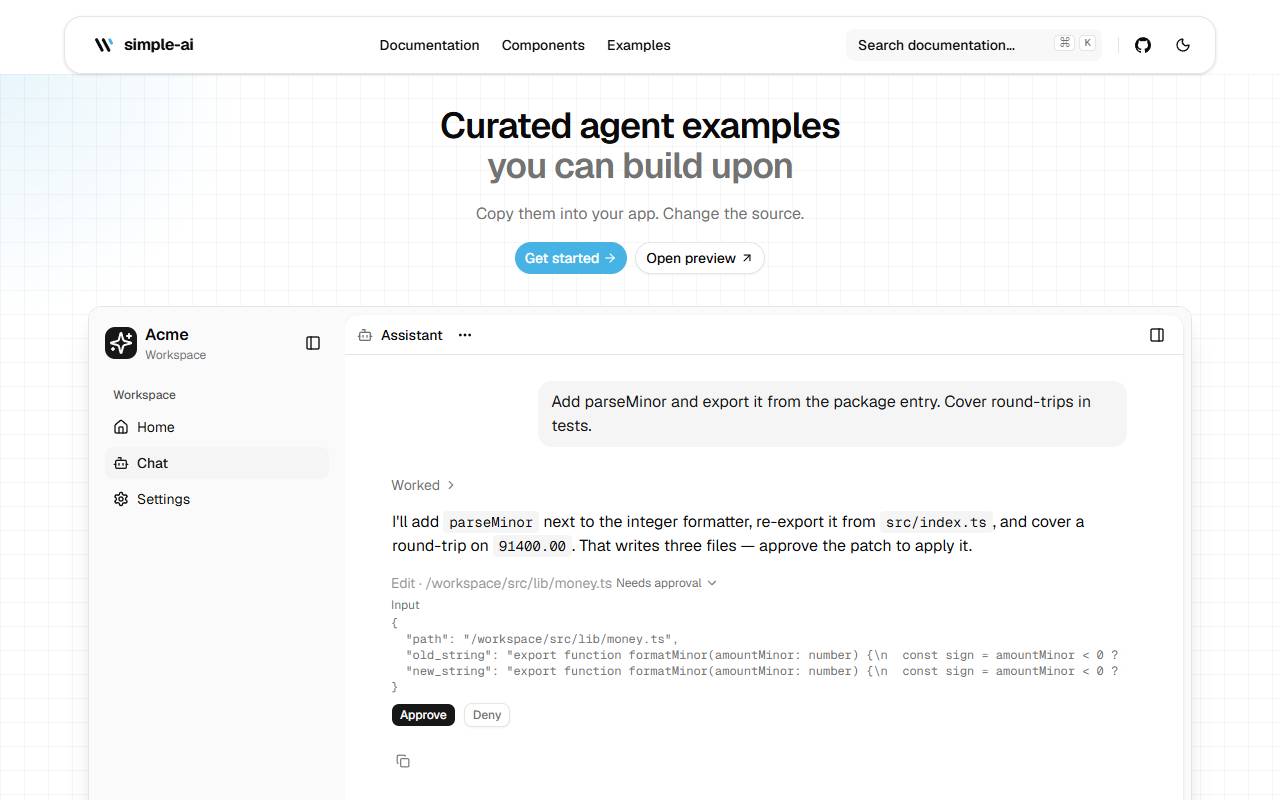Viewport: 1280px width, 800px height.
Task: Open the Assistant three-dots menu
Action: tap(465, 335)
